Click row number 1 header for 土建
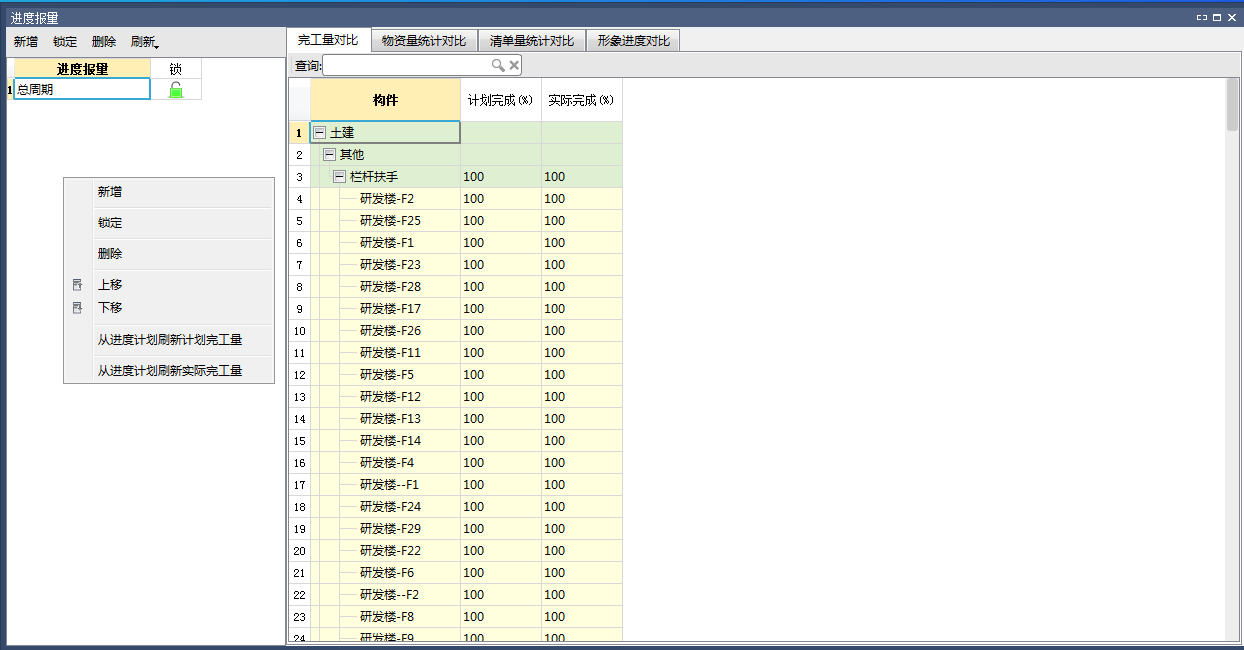This screenshot has height=650, width=1244. pos(299,133)
